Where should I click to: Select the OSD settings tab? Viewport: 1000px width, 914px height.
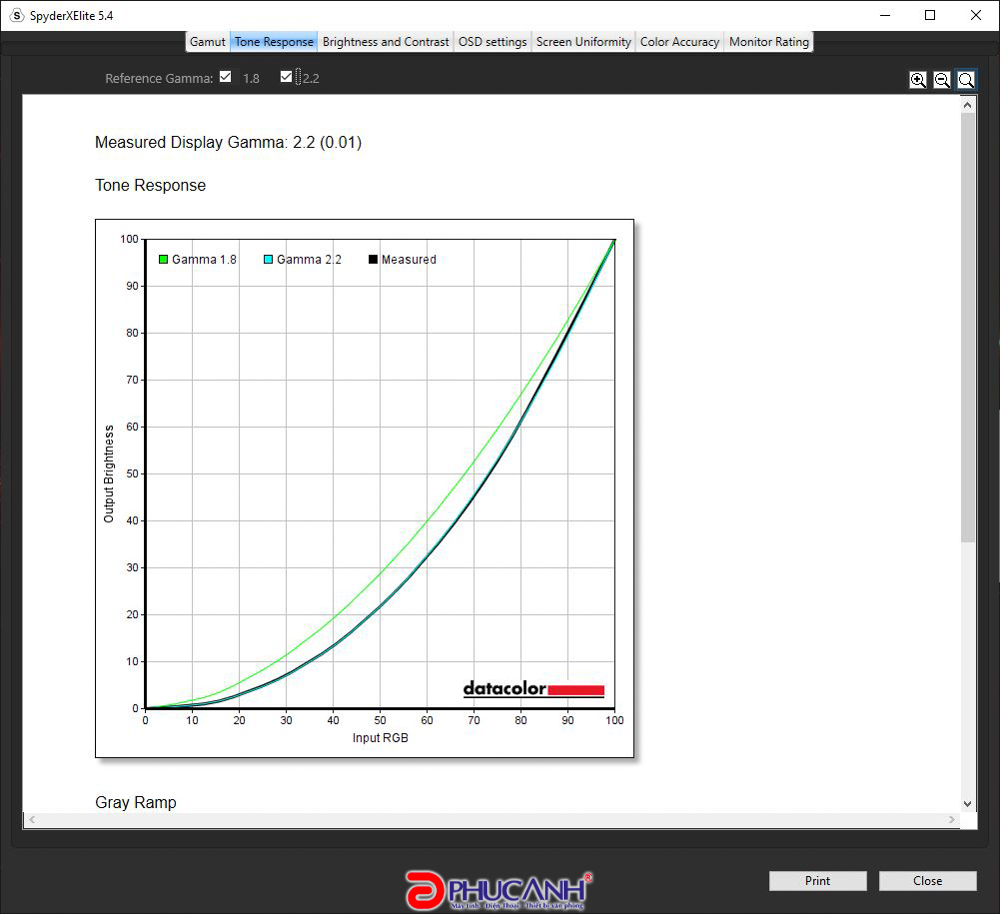click(492, 42)
